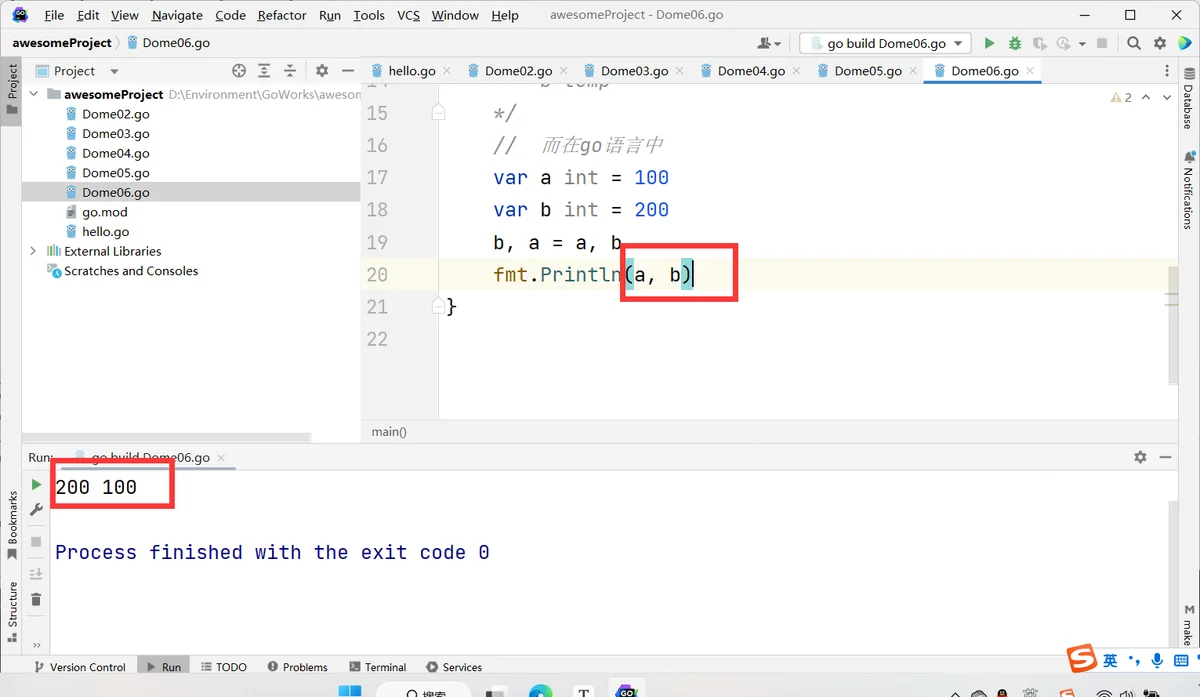The image size is (1200, 697).
Task: Click the profiler run icon in toolbar
Action: pos(1062,43)
